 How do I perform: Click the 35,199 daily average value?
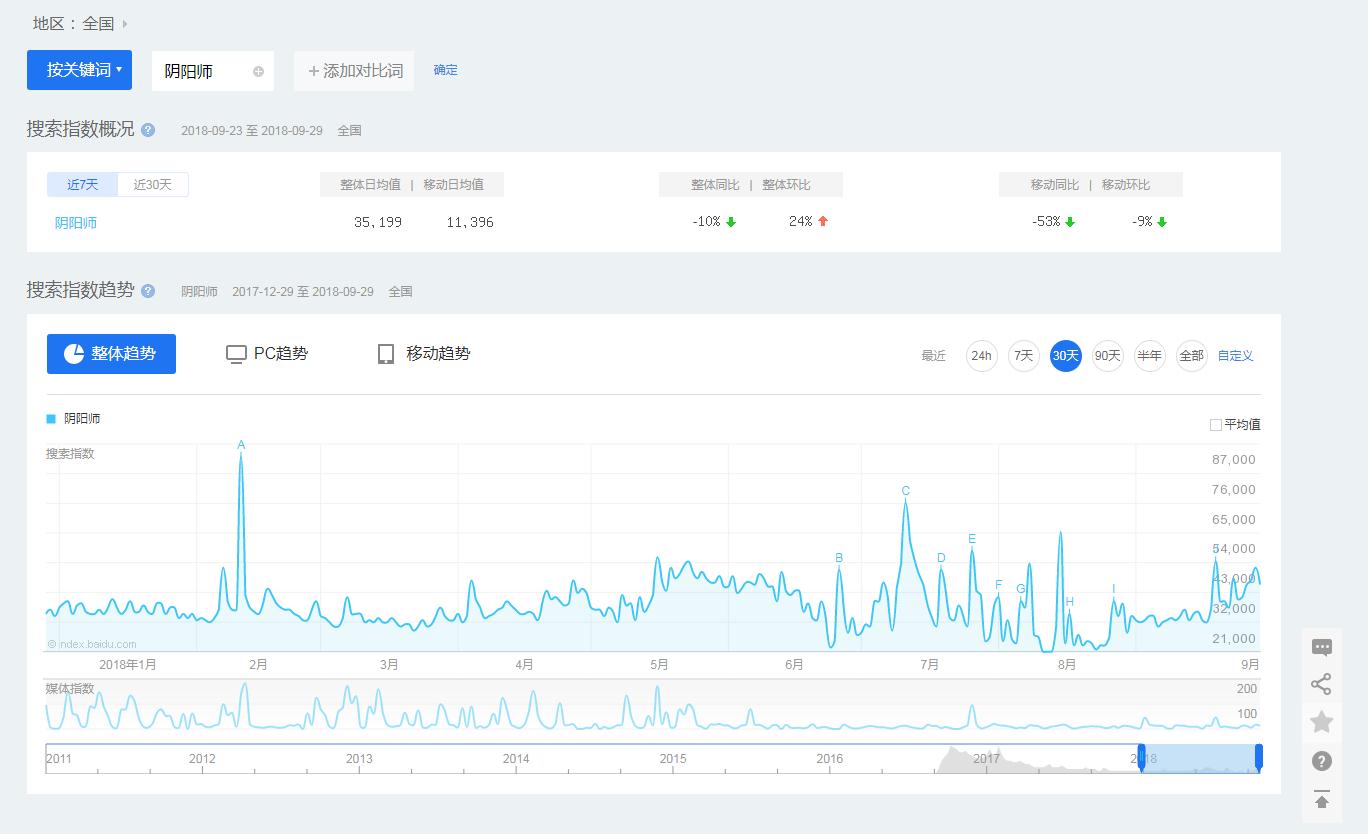coord(378,222)
